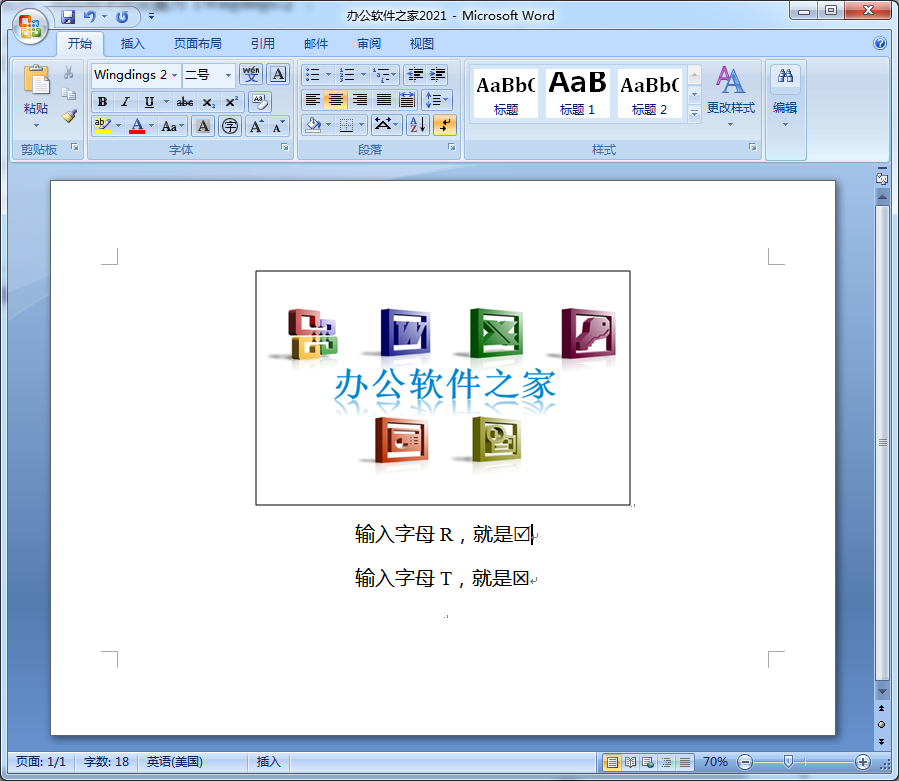Toggle subscript formatting
Screen dimensions: 899x781
209,102
